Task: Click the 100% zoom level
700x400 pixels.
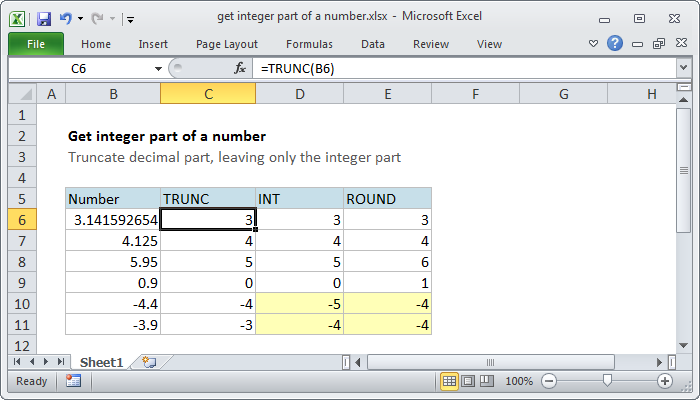Action: 519,381
